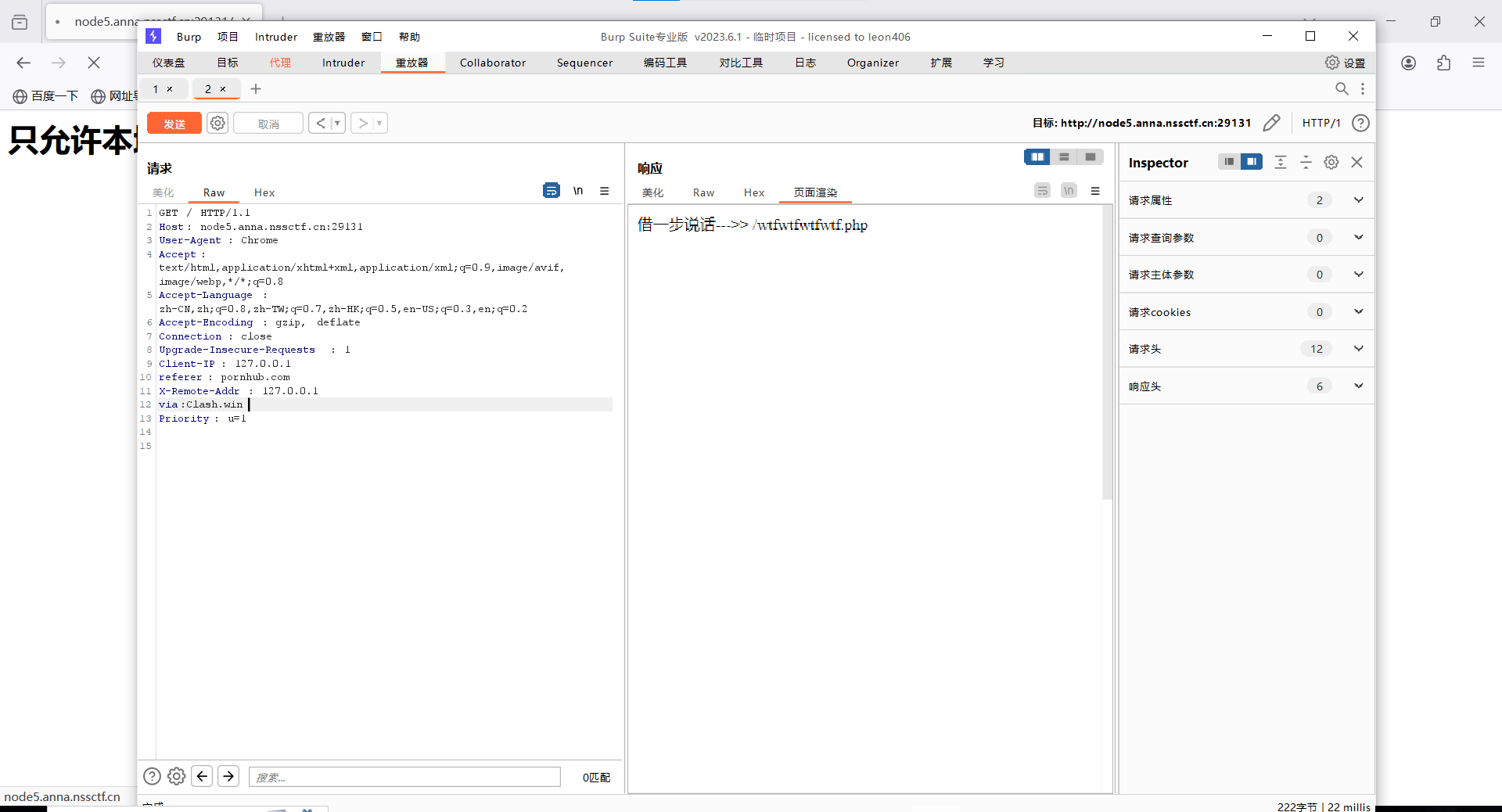Screen dimensions: 1502x812
Task: Switch to the Sequencer tab
Action: pos(584,63)
